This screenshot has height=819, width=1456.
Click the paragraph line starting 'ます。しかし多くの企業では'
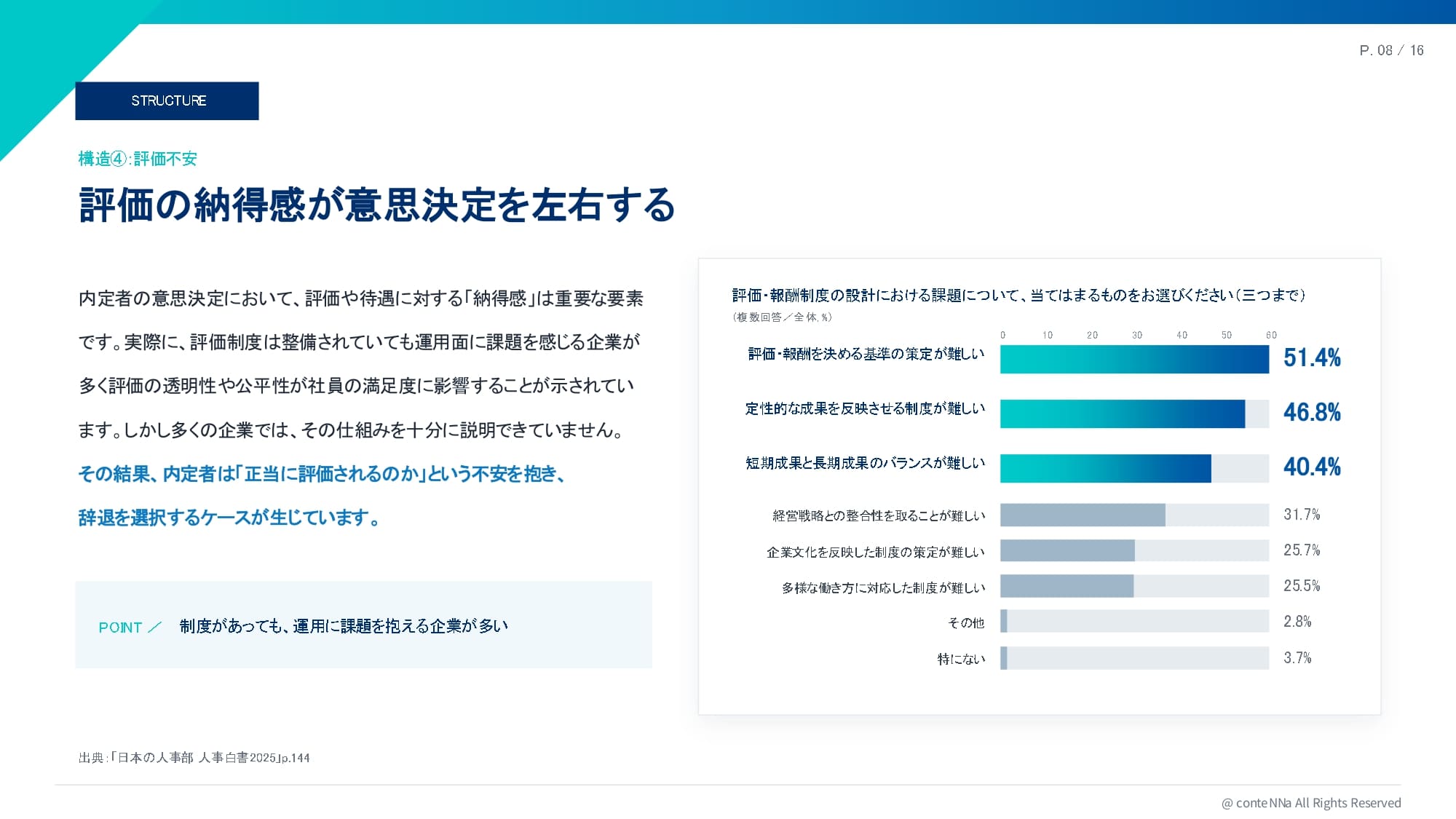click(351, 430)
